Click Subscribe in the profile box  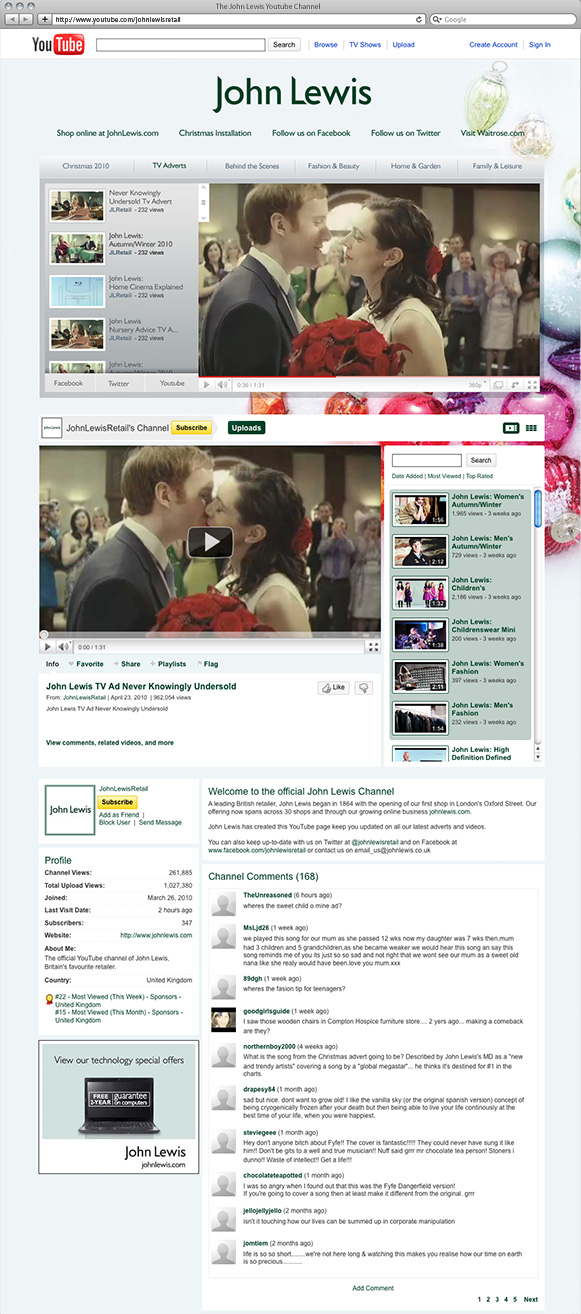118,802
